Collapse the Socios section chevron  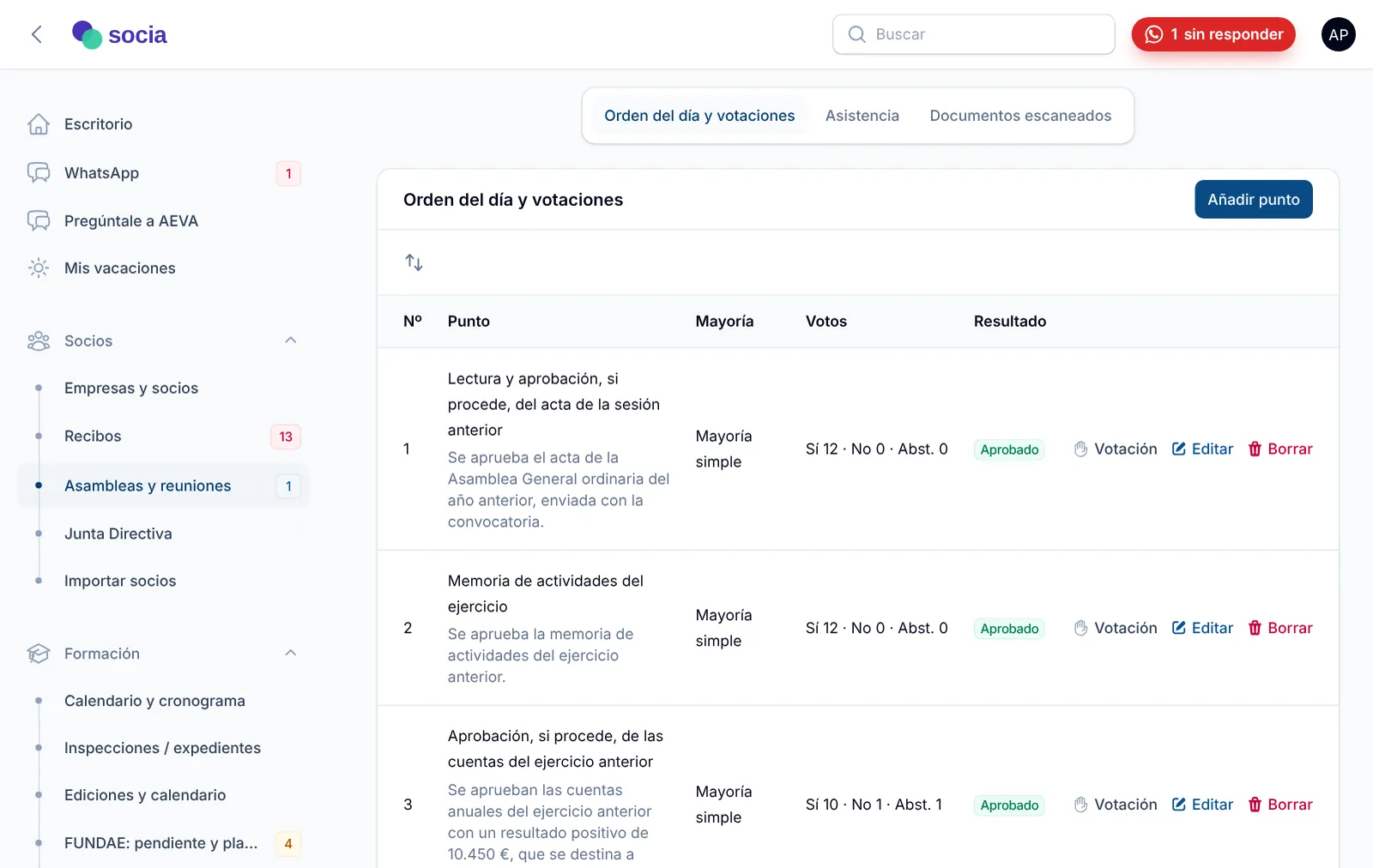point(291,341)
